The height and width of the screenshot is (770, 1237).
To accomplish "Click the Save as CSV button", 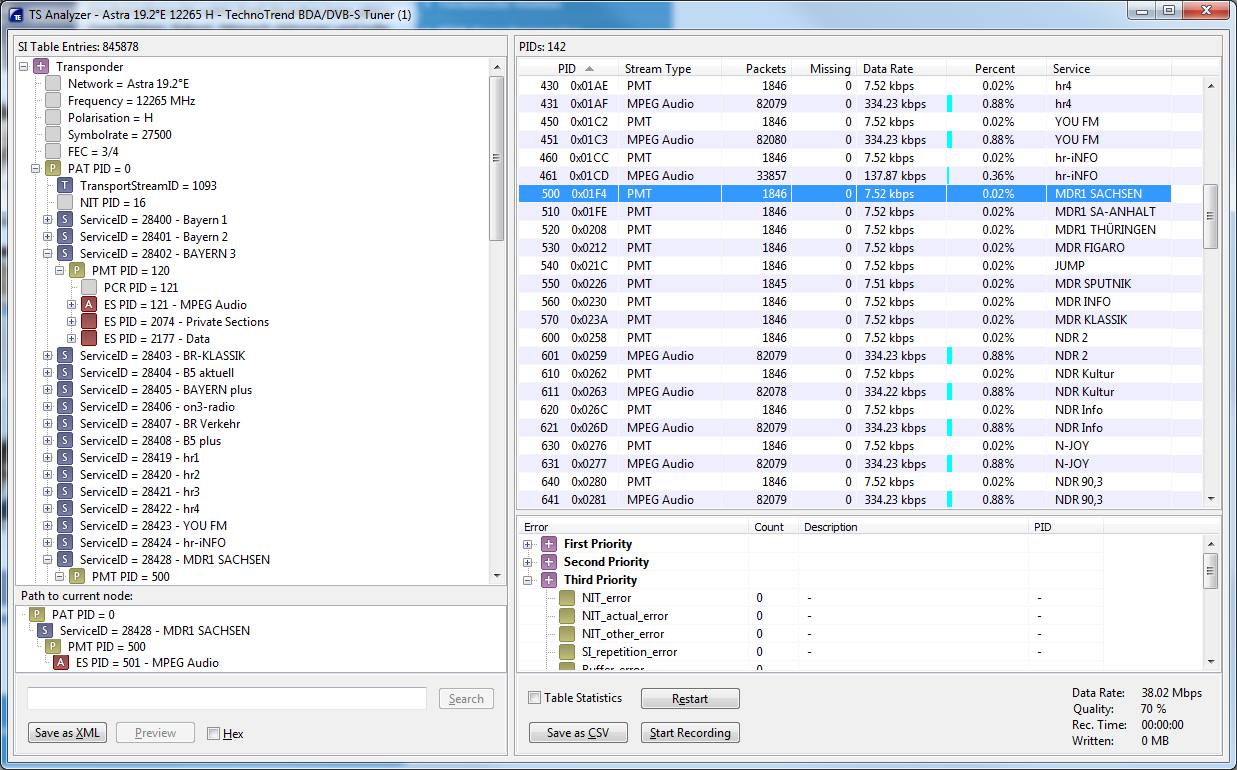I will click(578, 733).
